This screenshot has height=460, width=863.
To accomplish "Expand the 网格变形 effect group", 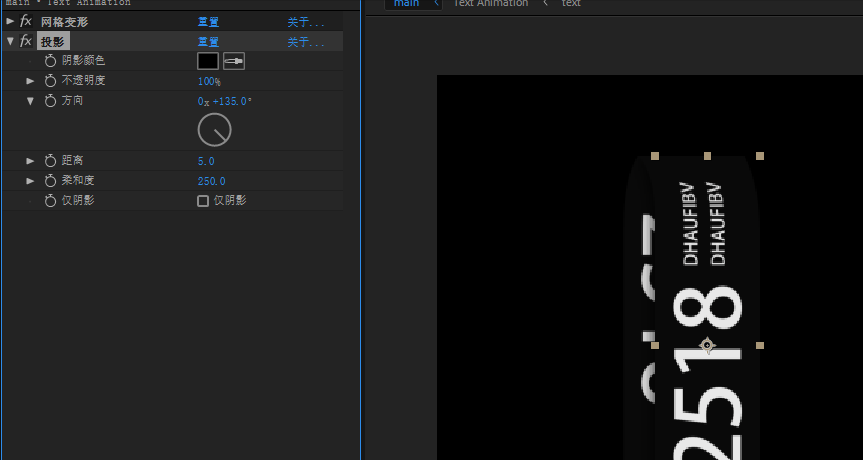I will point(10,21).
